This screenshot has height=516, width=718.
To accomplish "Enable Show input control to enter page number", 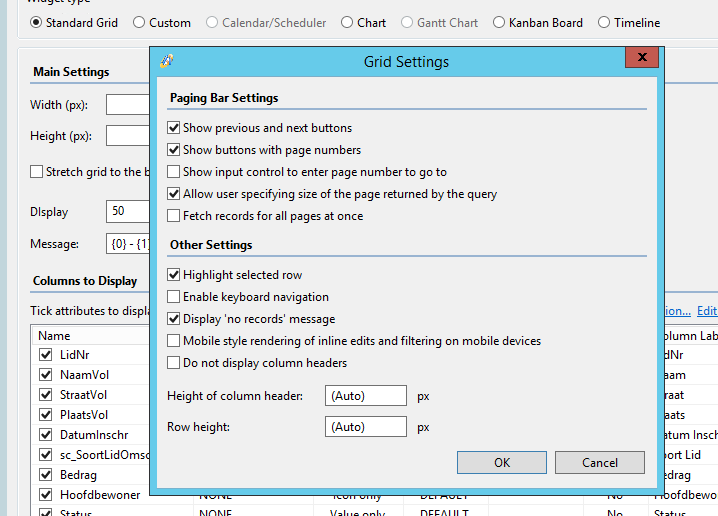I will coord(174,172).
